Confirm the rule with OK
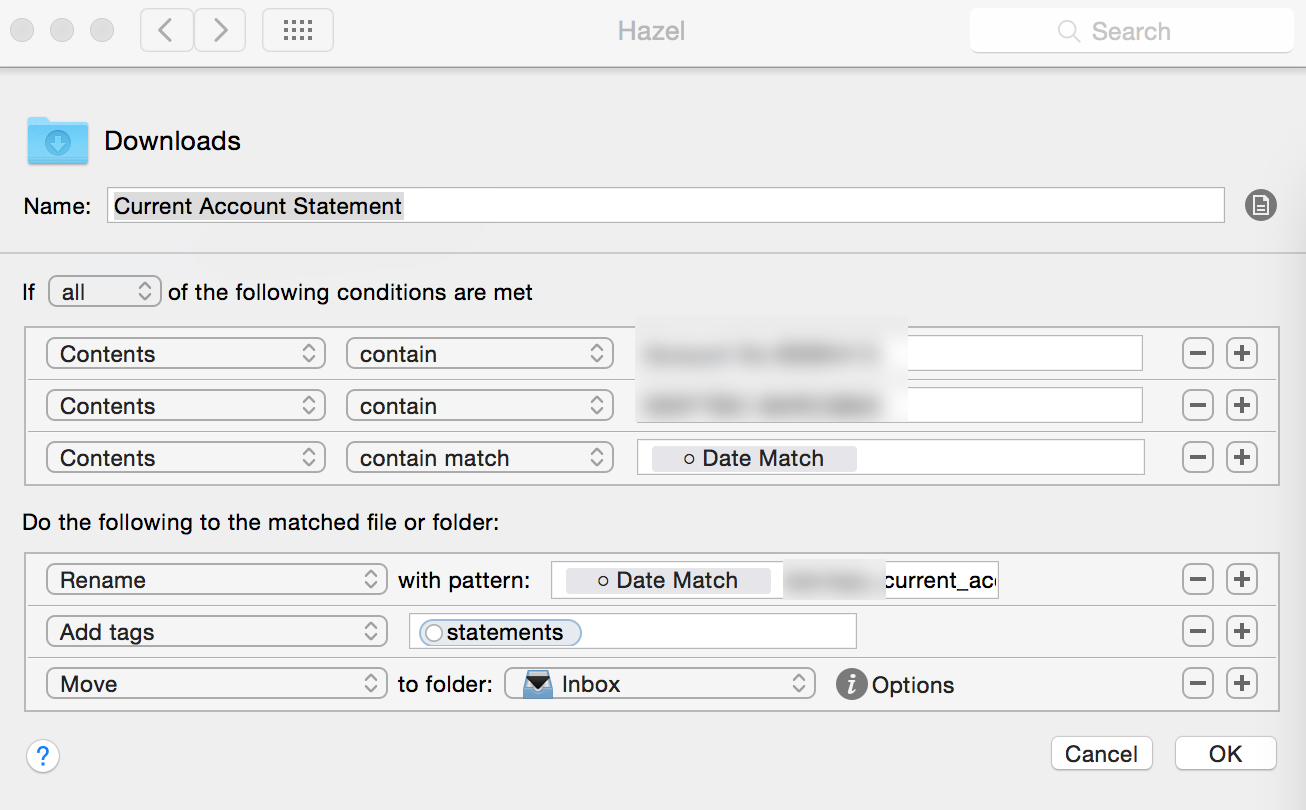 (1226, 753)
